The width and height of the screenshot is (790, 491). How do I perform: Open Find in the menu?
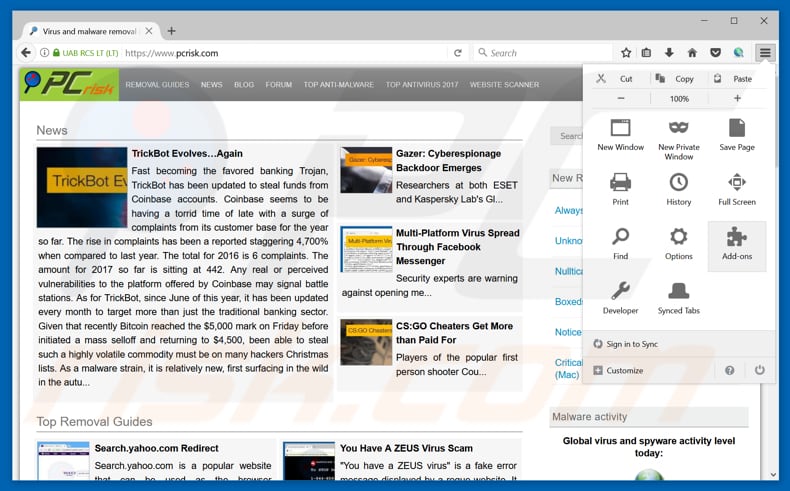tap(621, 244)
